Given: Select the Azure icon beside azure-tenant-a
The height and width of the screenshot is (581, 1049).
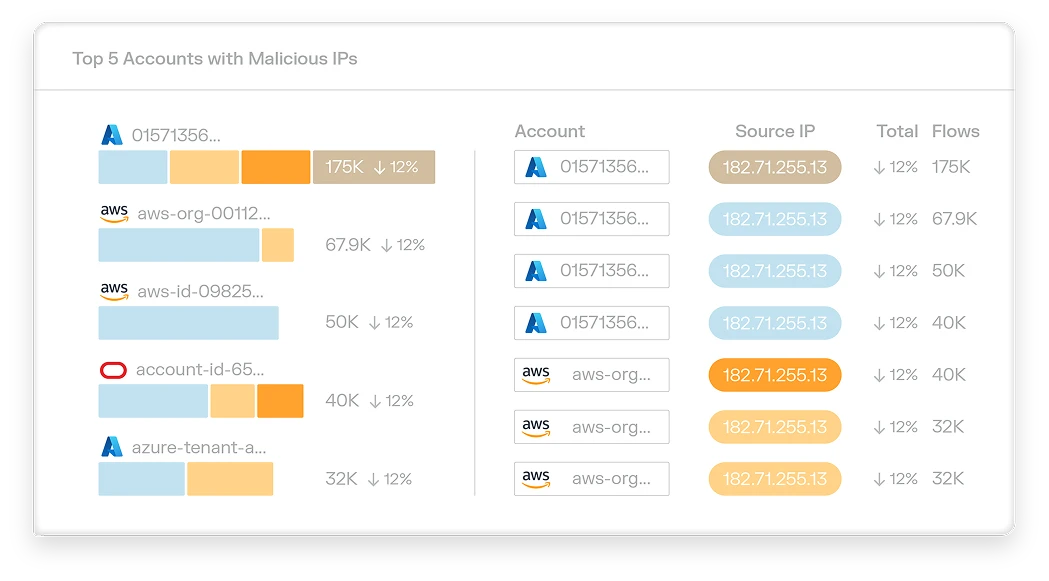Looking at the screenshot, I should [112, 447].
